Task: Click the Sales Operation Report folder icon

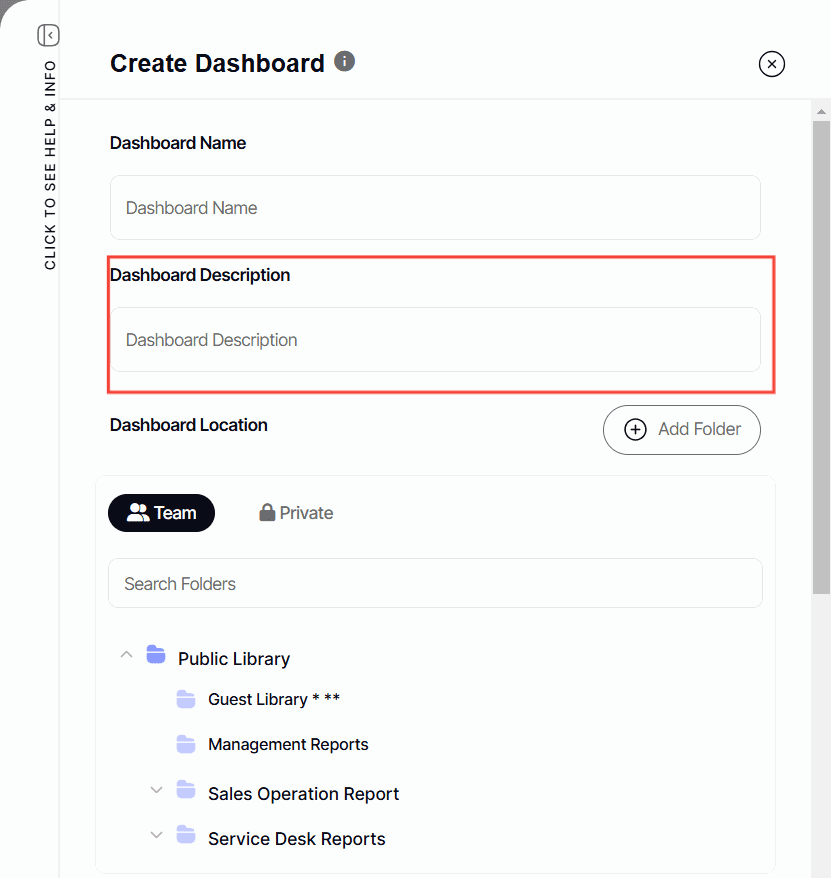Action: [x=186, y=790]
